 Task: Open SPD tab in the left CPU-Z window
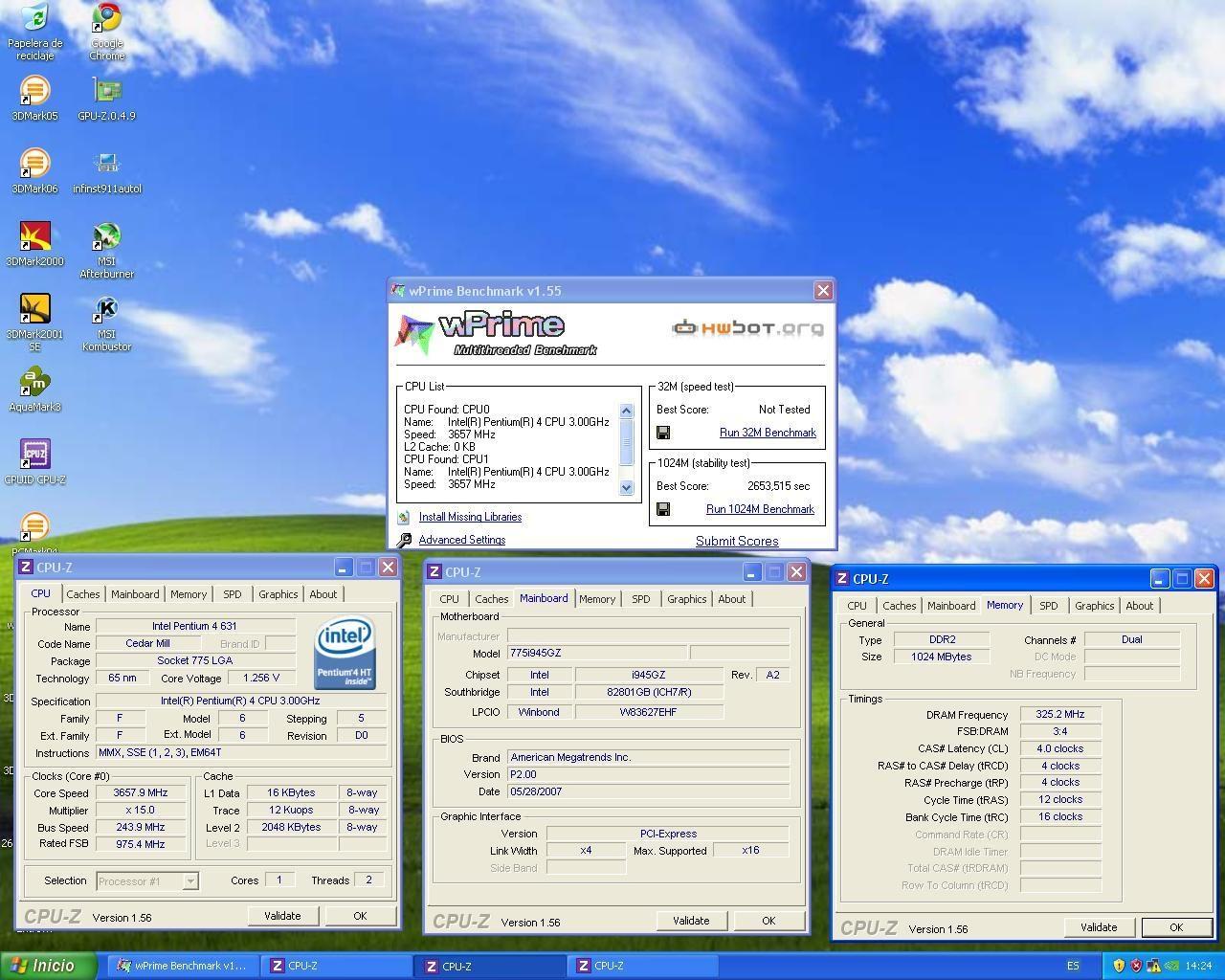(233, 594)
